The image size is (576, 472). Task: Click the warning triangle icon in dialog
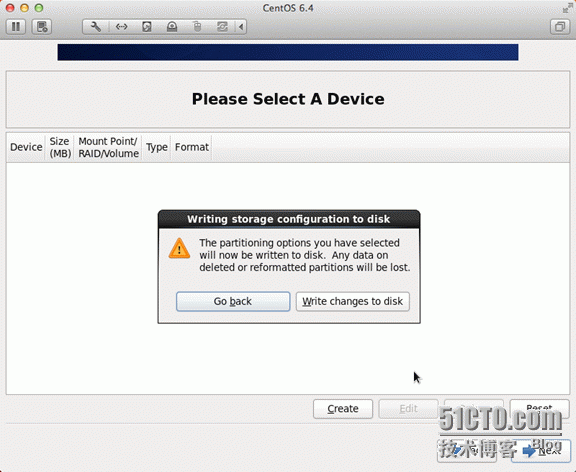(x=179, y=249)
